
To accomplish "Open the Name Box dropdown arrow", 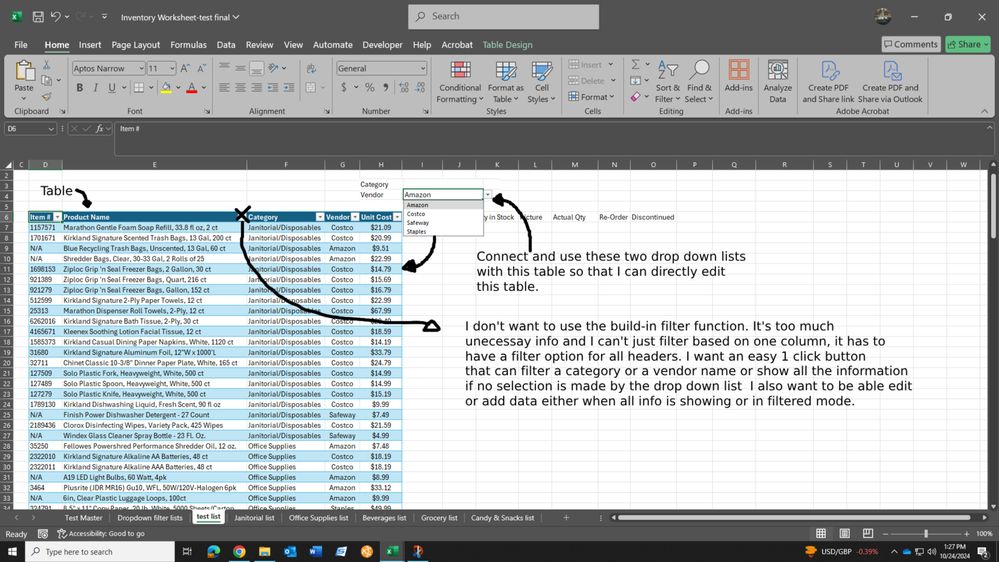I will (50, 129).
